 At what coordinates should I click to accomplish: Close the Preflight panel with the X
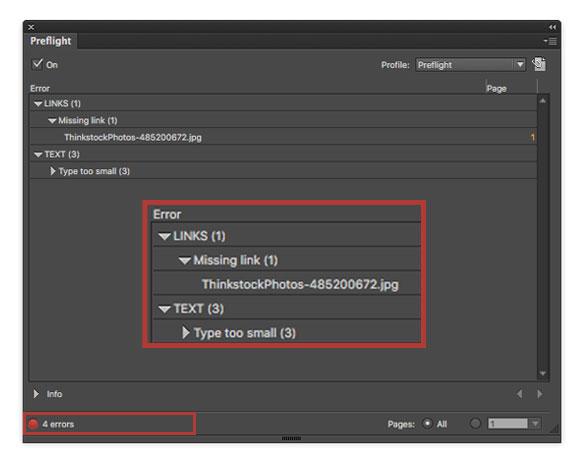coord(31,27)
